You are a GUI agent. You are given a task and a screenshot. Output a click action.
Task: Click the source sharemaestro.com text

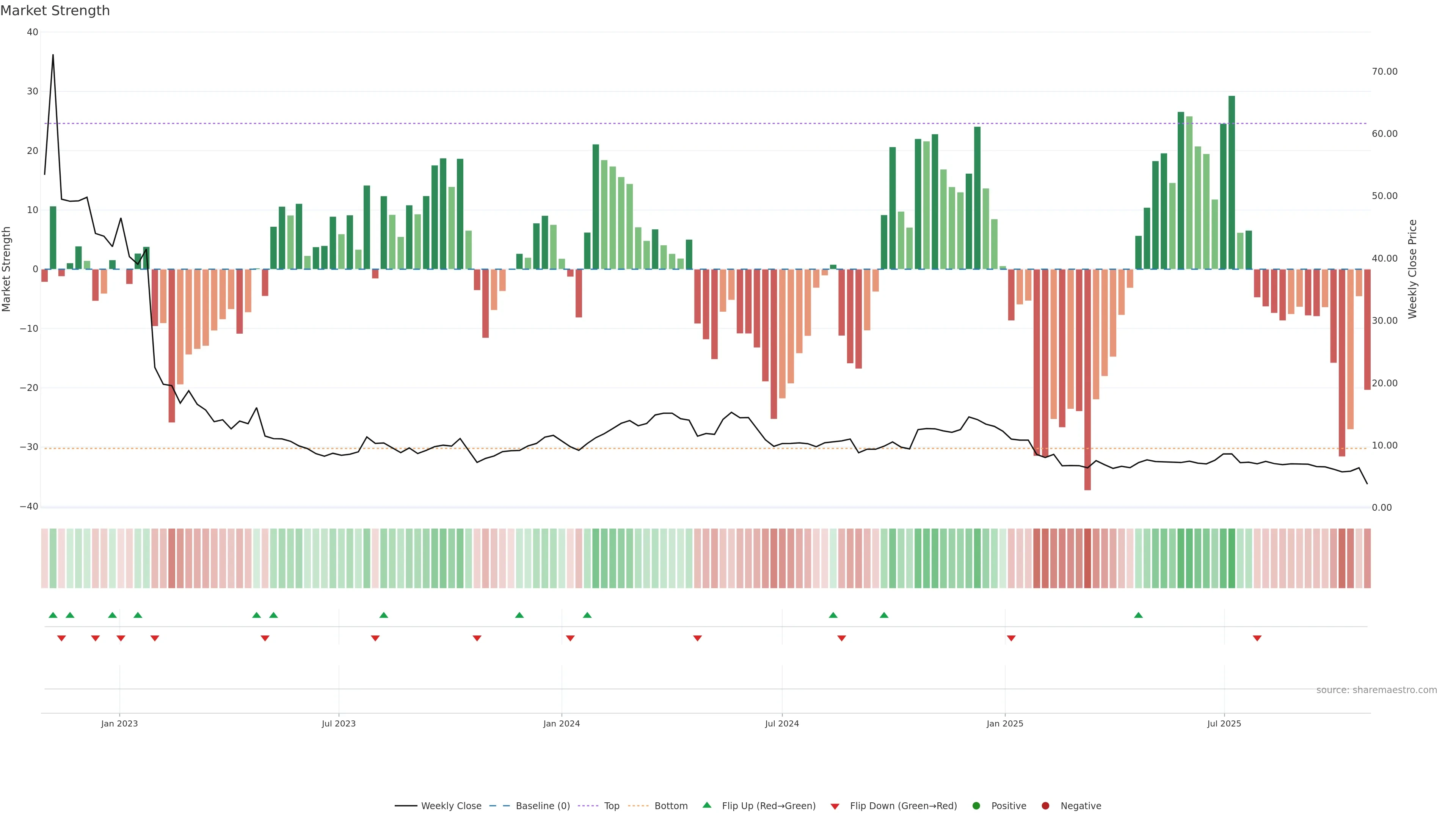(1376, 690)
